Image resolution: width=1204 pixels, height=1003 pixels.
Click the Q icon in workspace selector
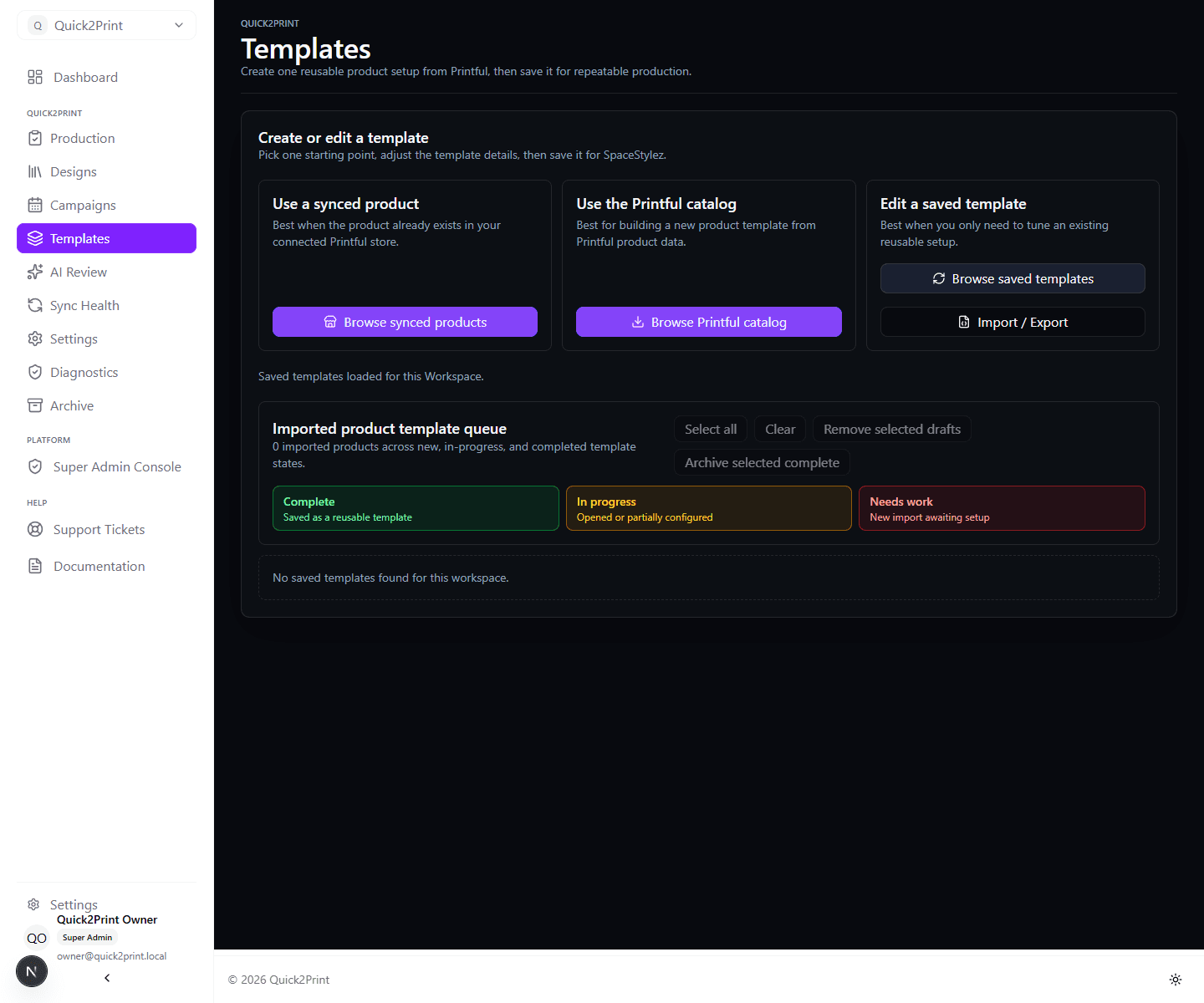pos(38,26)
